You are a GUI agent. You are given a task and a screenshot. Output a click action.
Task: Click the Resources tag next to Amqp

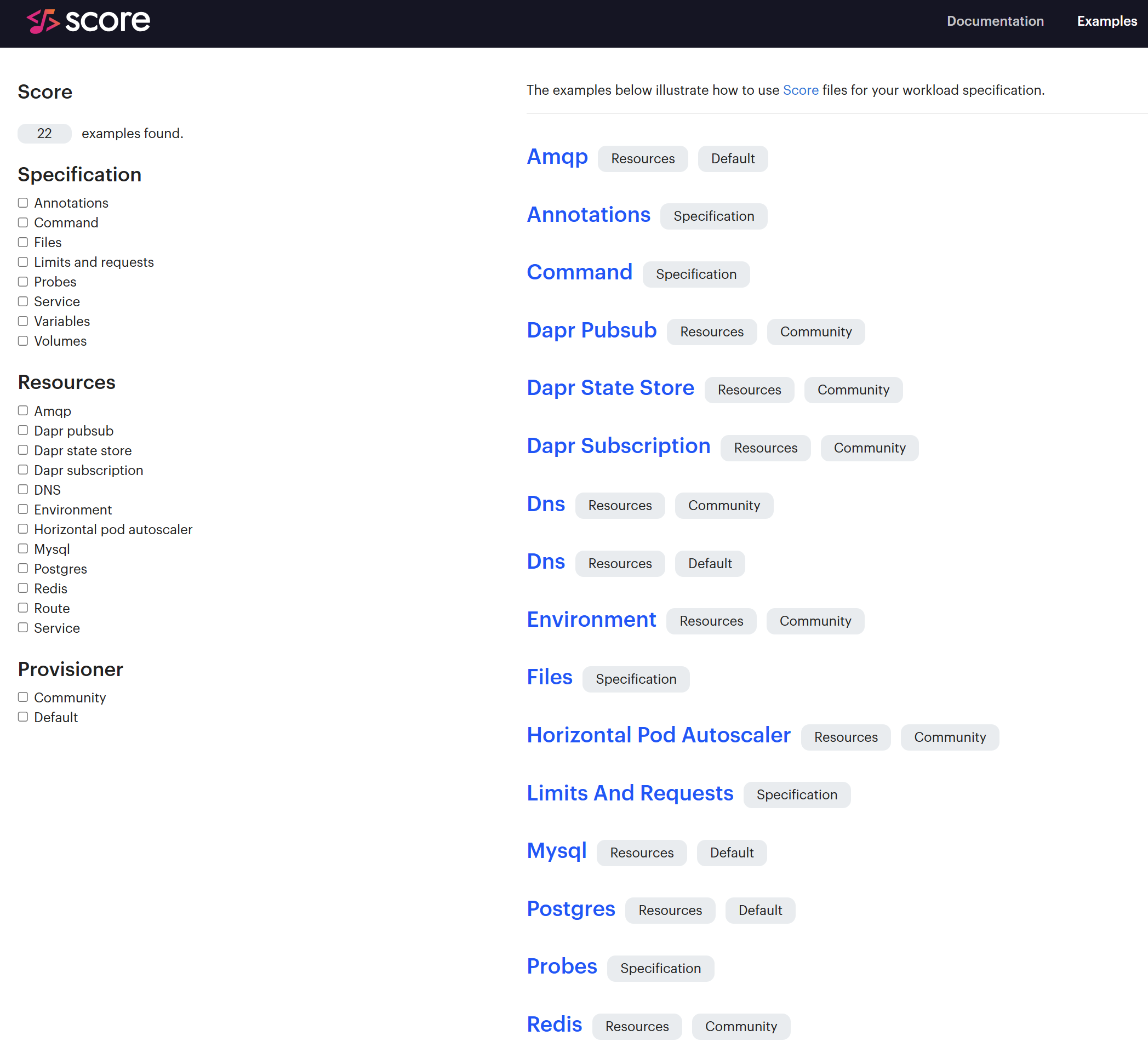pos(642,159)
